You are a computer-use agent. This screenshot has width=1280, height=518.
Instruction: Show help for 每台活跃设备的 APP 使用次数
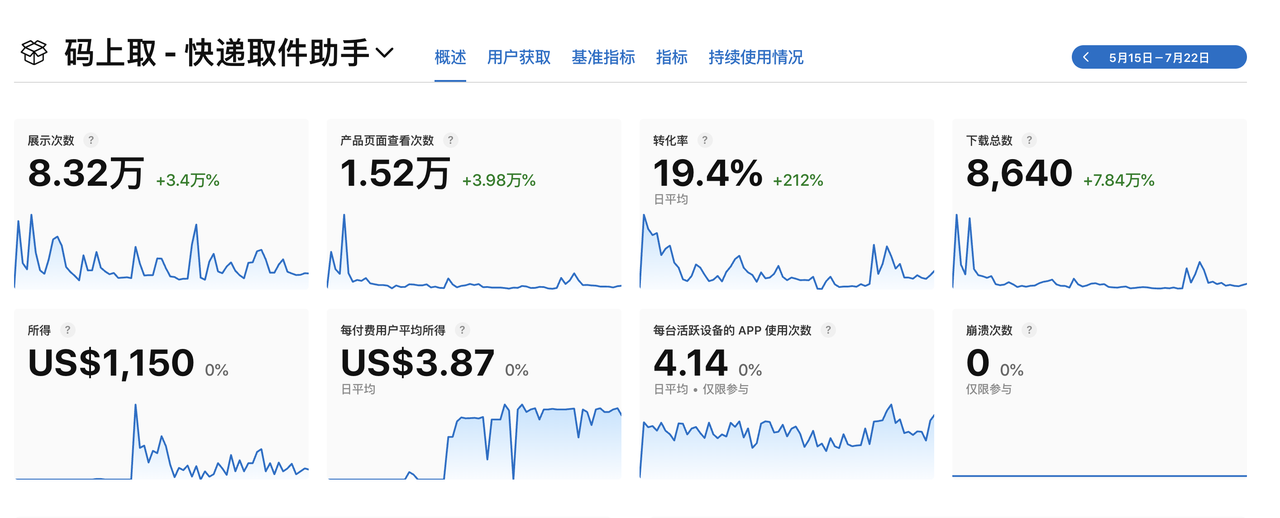828,330
